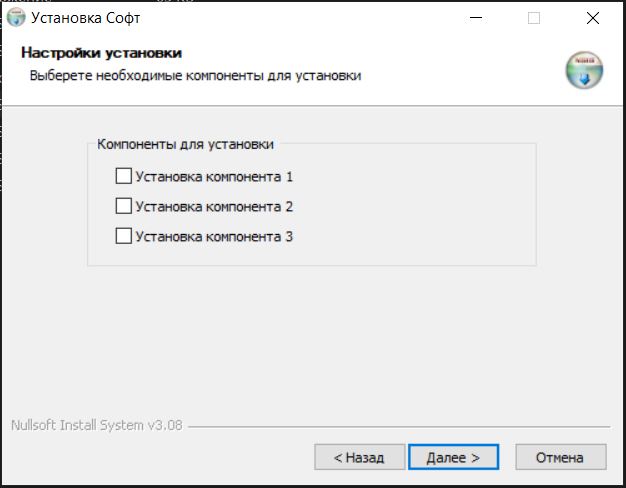Click the subtitle "Выберете необходимые компоненты для установки"
The width and height of the screenshot is (626, 488).
point(195,75)
